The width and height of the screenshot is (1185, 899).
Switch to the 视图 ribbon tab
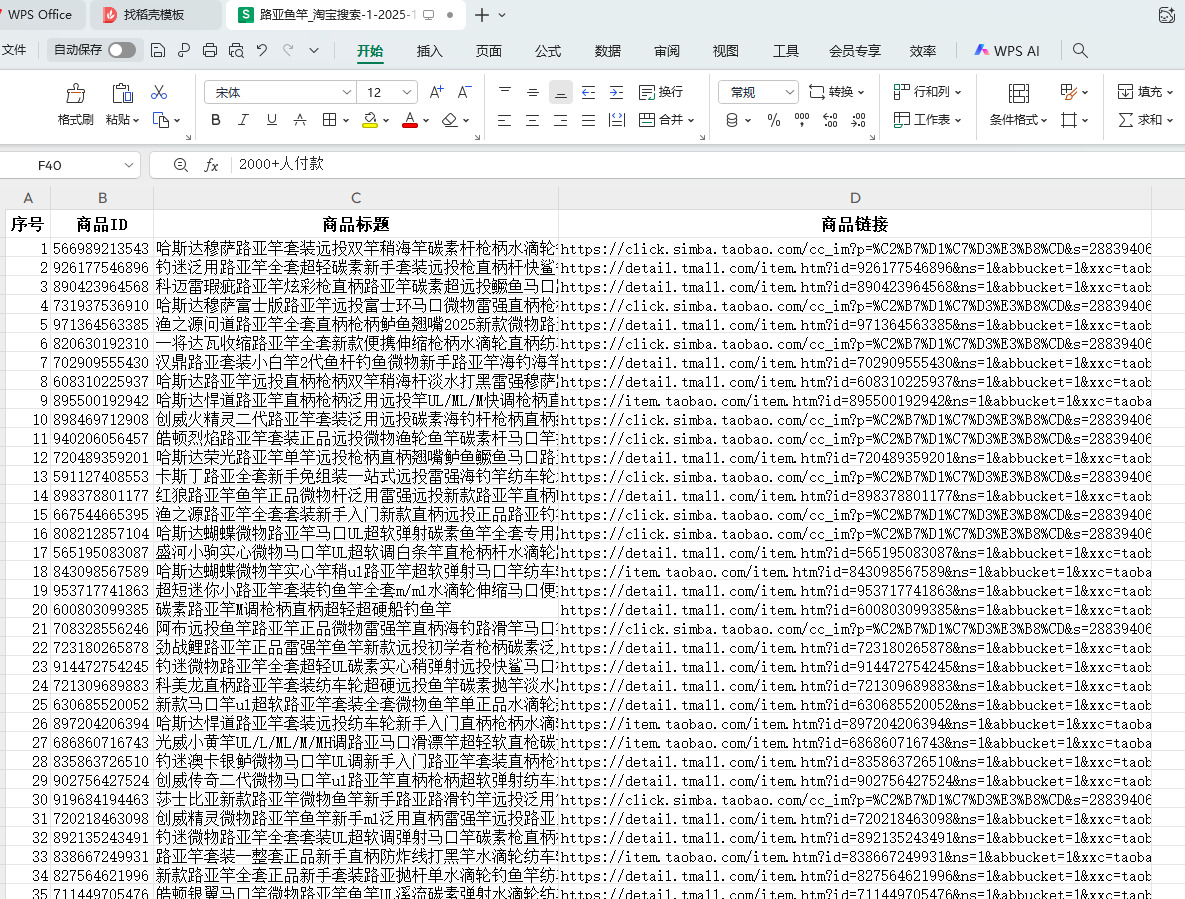tap(726, 51)
